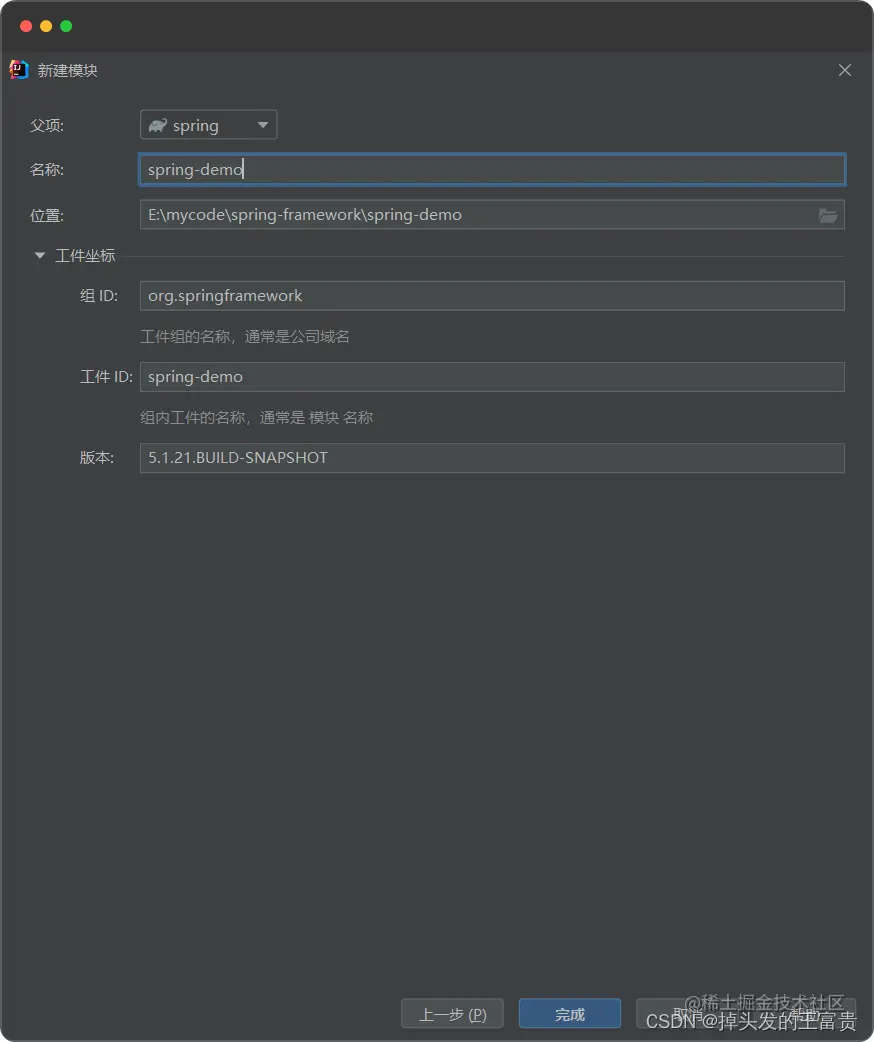Viewport: 874px width, 1042px height.
Task: Click the 组 ID: label
Action: (x=99, y=296)
